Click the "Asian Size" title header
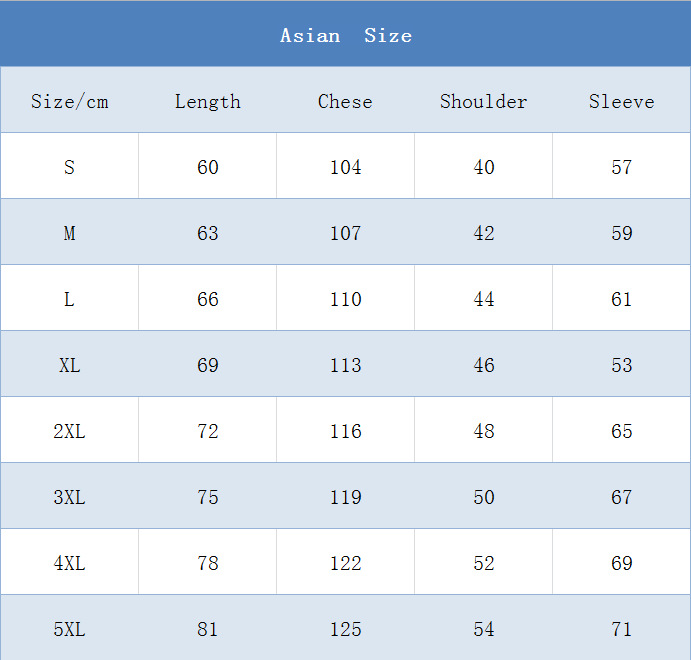691x660 pixels. 345,36
